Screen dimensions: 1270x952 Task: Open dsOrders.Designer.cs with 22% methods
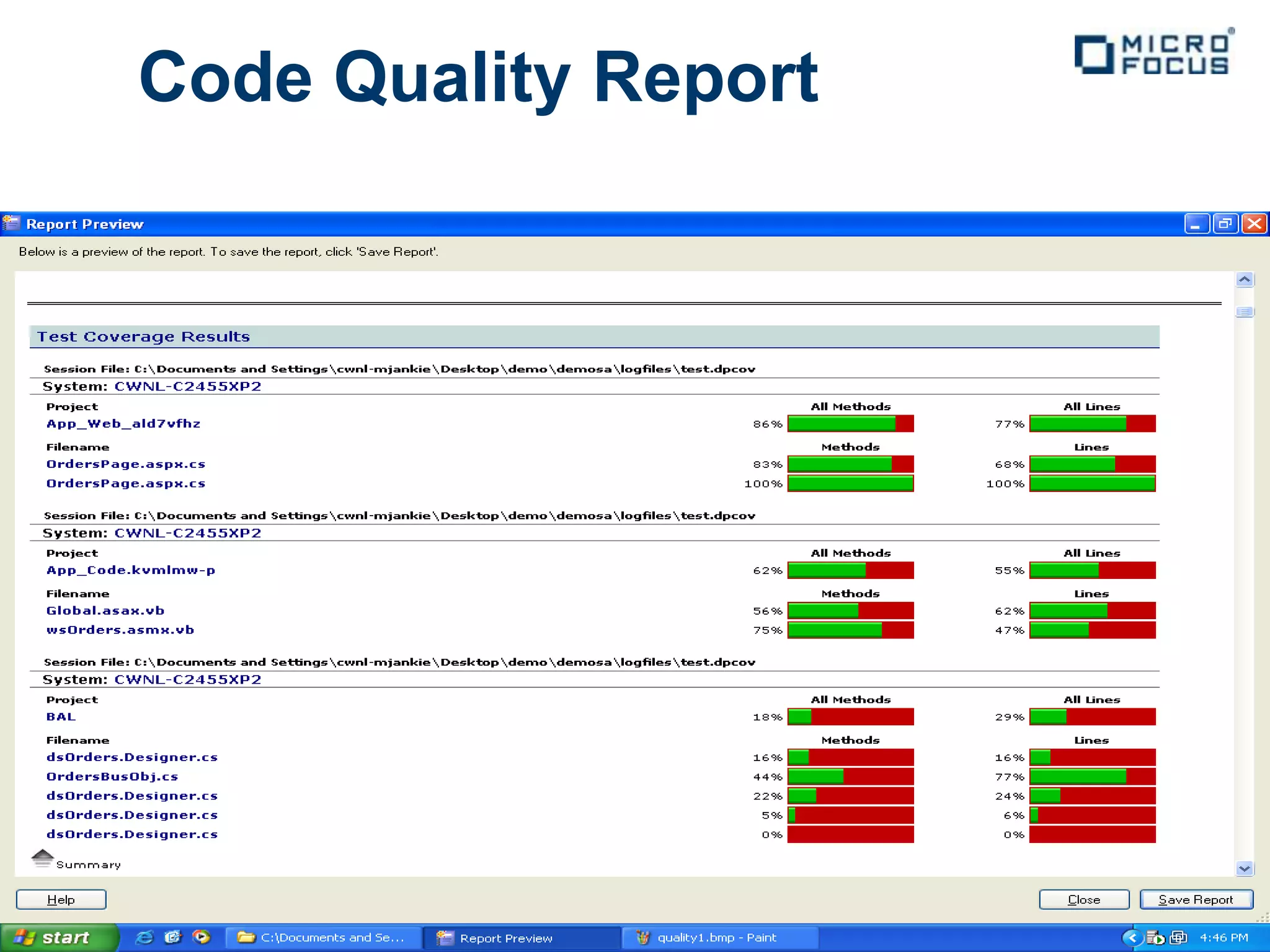click(132, 796)
